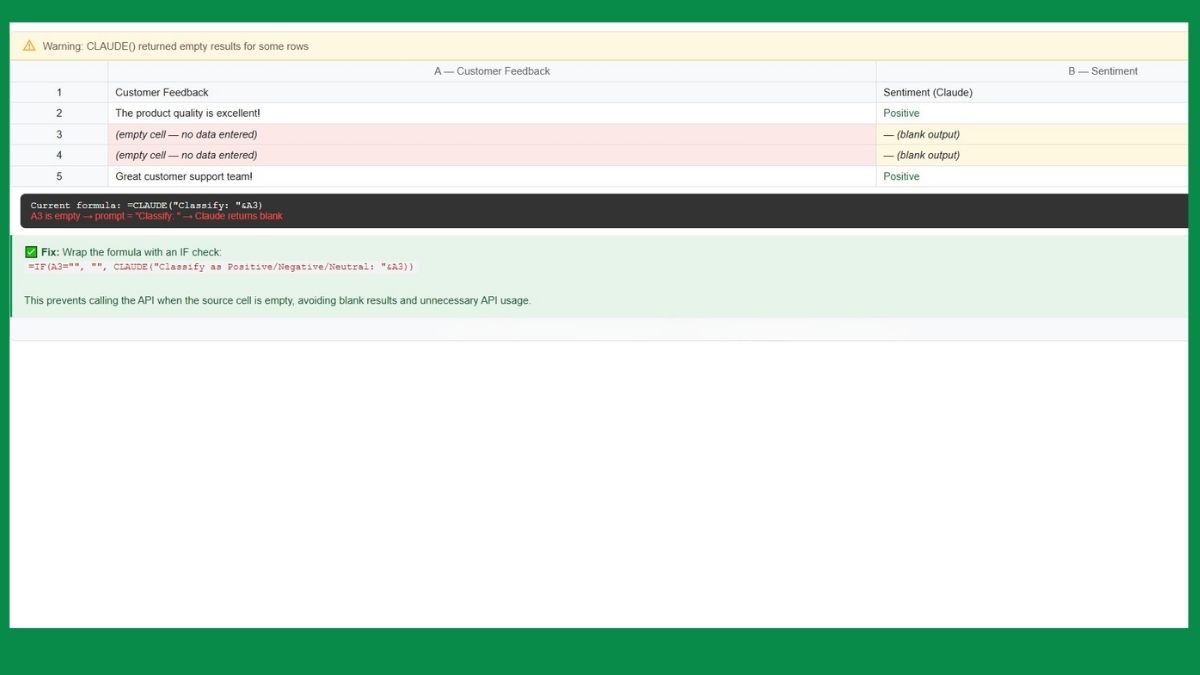This screenshot has width=1200, height=675.
Task: Click cell 'Great customer support team!'
Action: [x=492, y=176]
